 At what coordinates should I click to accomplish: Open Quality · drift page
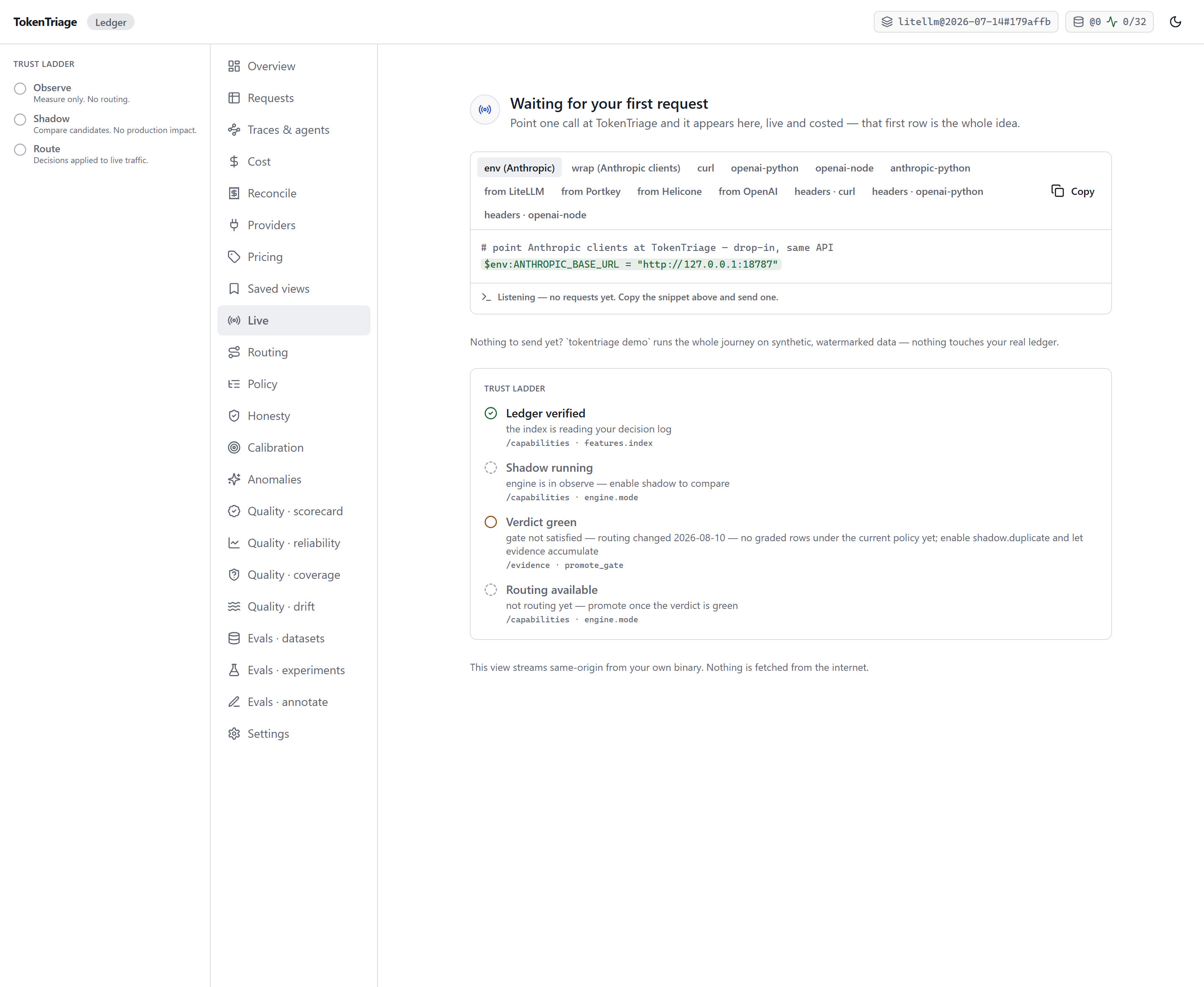[294, 607]
